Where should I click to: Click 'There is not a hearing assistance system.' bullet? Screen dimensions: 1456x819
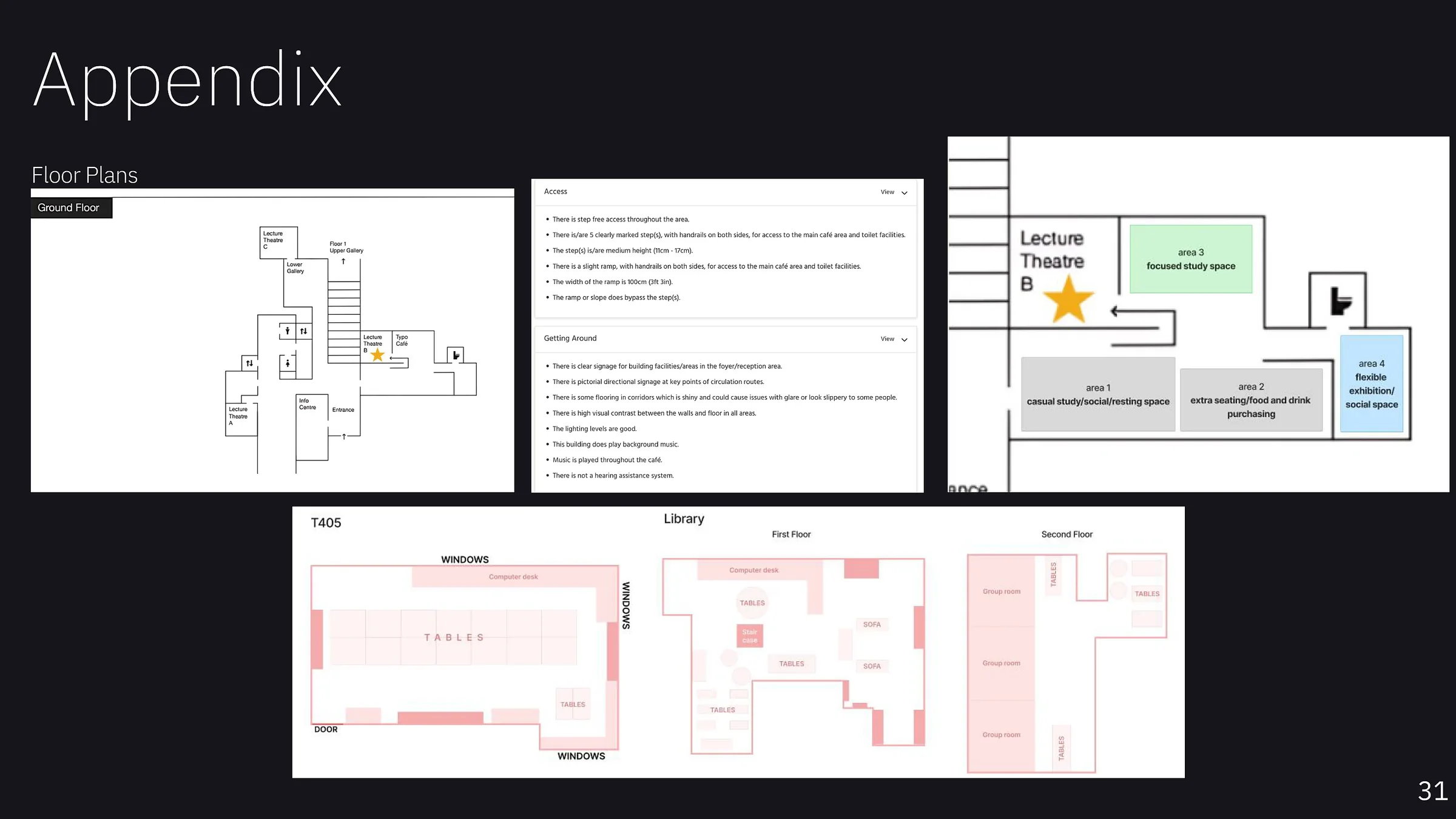pos(613,476)
